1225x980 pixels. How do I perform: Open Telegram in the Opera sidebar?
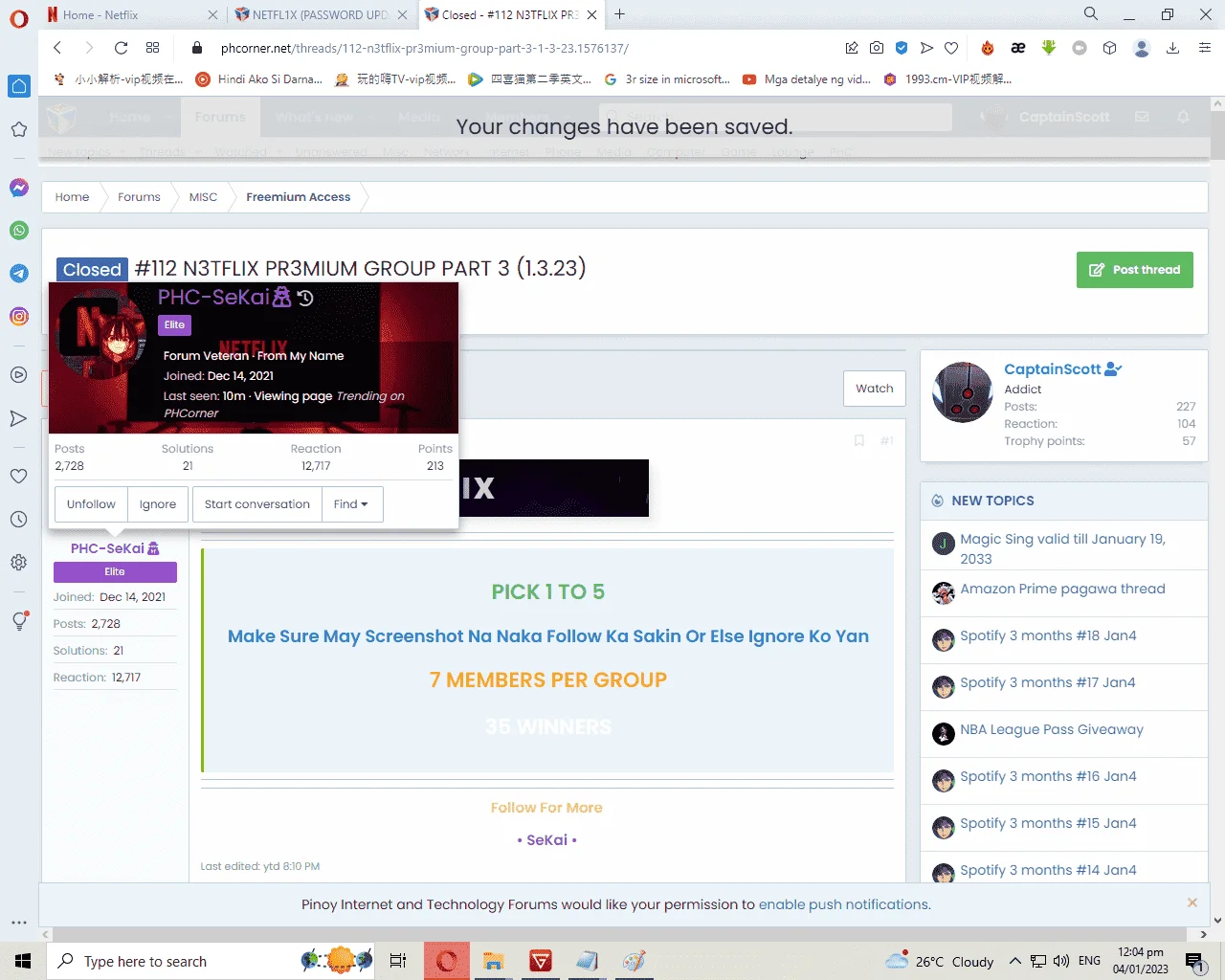point(19,274)
